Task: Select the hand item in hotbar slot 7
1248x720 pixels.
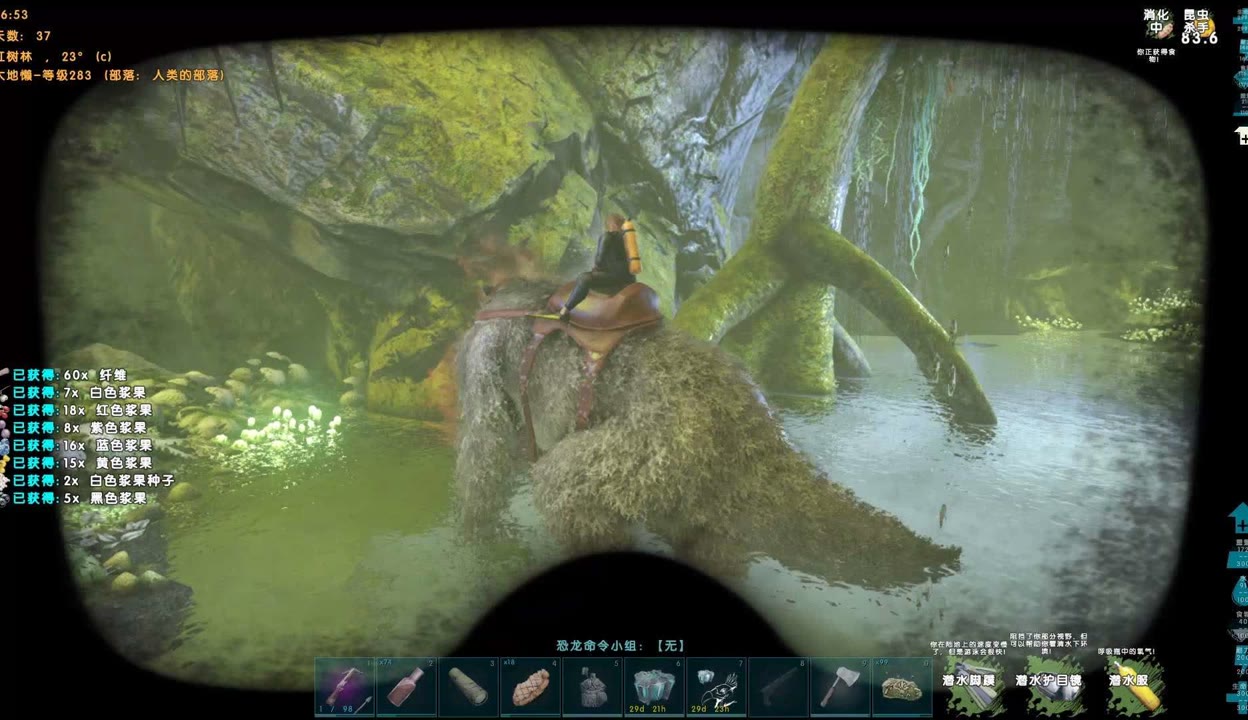Action: point(717,687)
